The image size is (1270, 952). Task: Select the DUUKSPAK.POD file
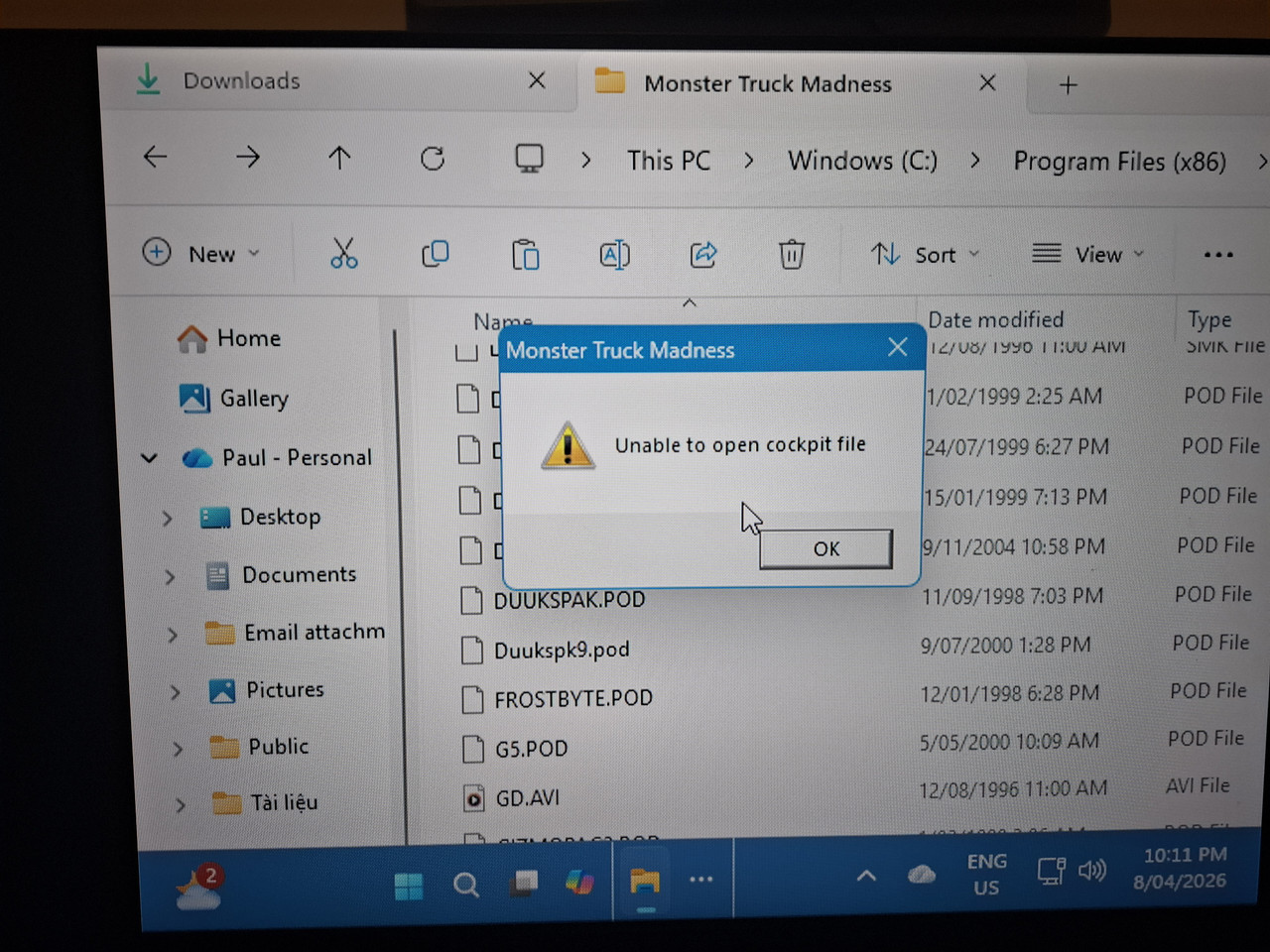569,600
